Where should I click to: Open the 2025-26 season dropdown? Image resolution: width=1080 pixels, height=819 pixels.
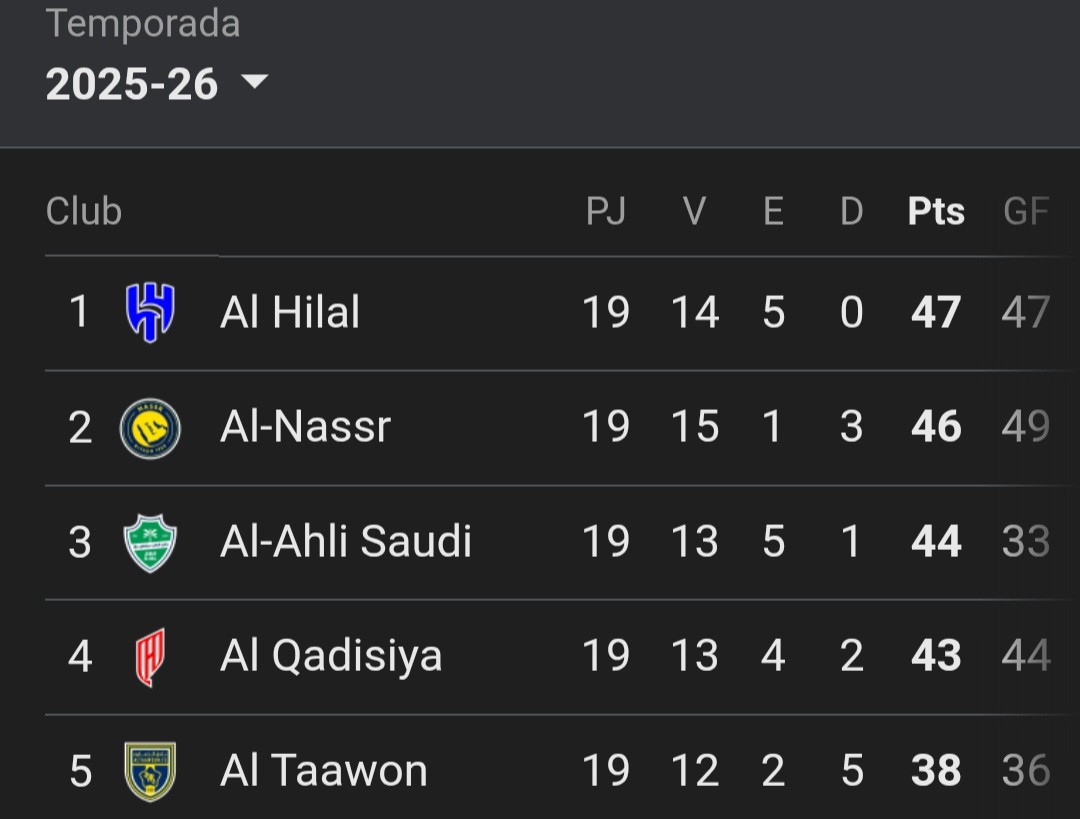[x=132, y=84]
